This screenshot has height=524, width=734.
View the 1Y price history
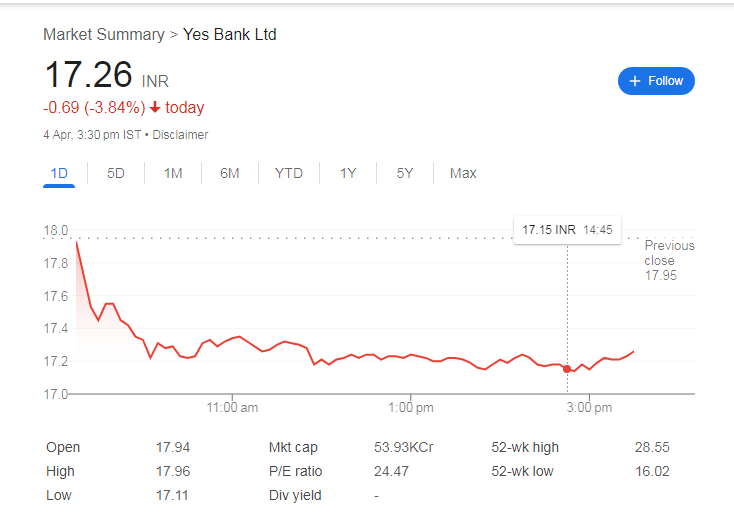point(348,173)
